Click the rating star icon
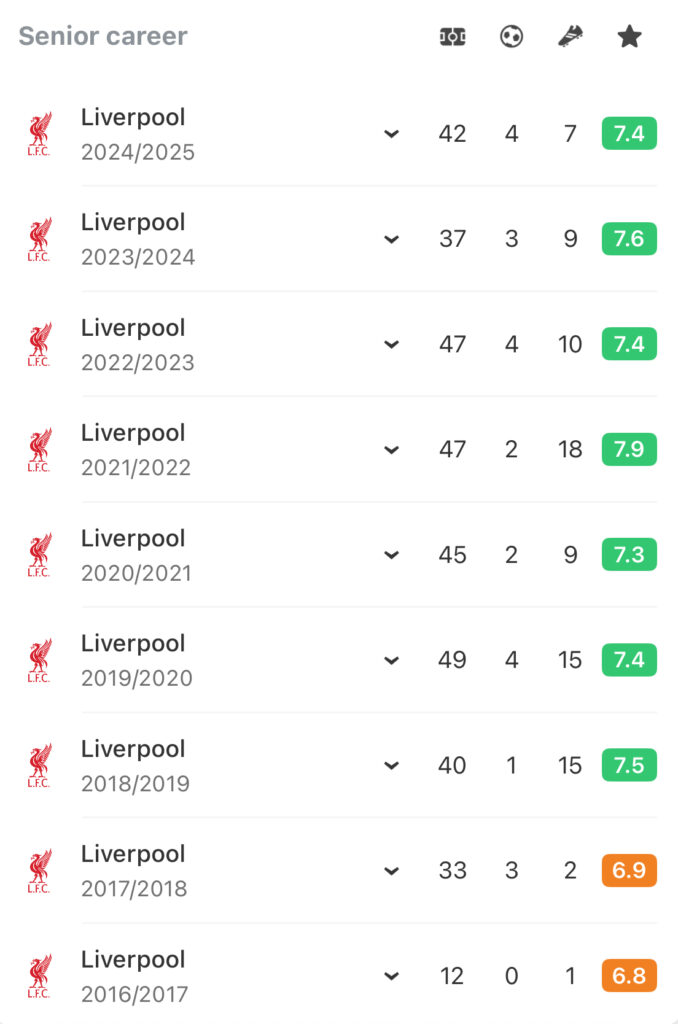Screen dimensions: 678x1024 point(629,37)
